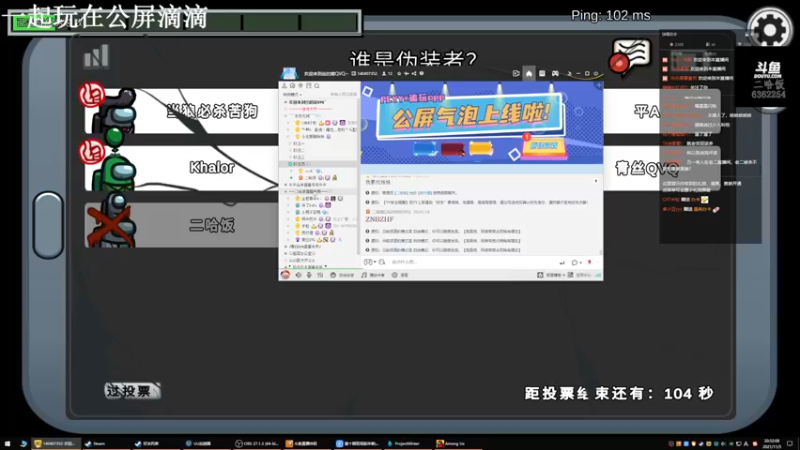Select highlighted sub-channel 队伍四 in YY
Screen dimensions: 800x450
[x=319, y=164]
